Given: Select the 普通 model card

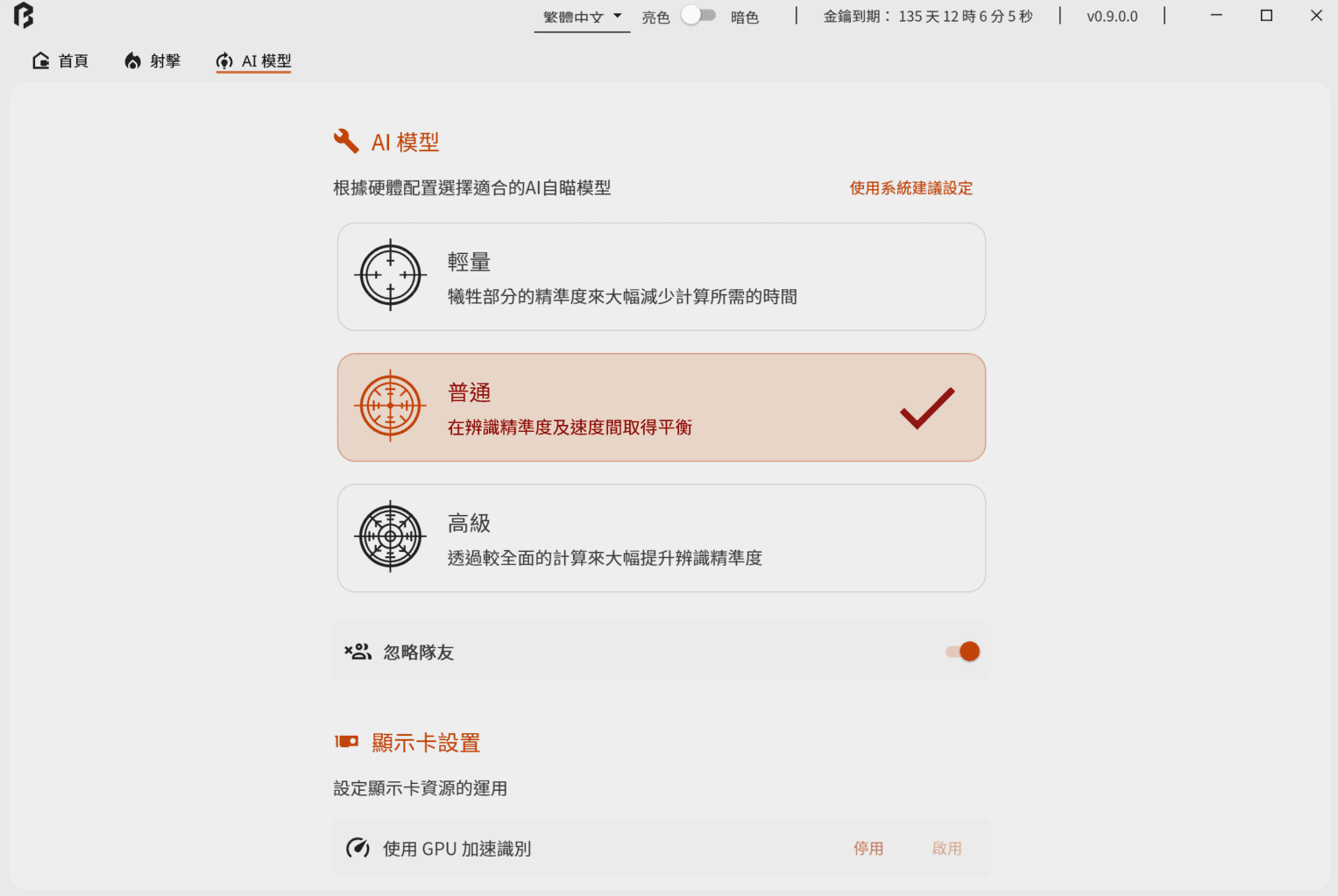Looking at the screenshot, I should (662, 407).
